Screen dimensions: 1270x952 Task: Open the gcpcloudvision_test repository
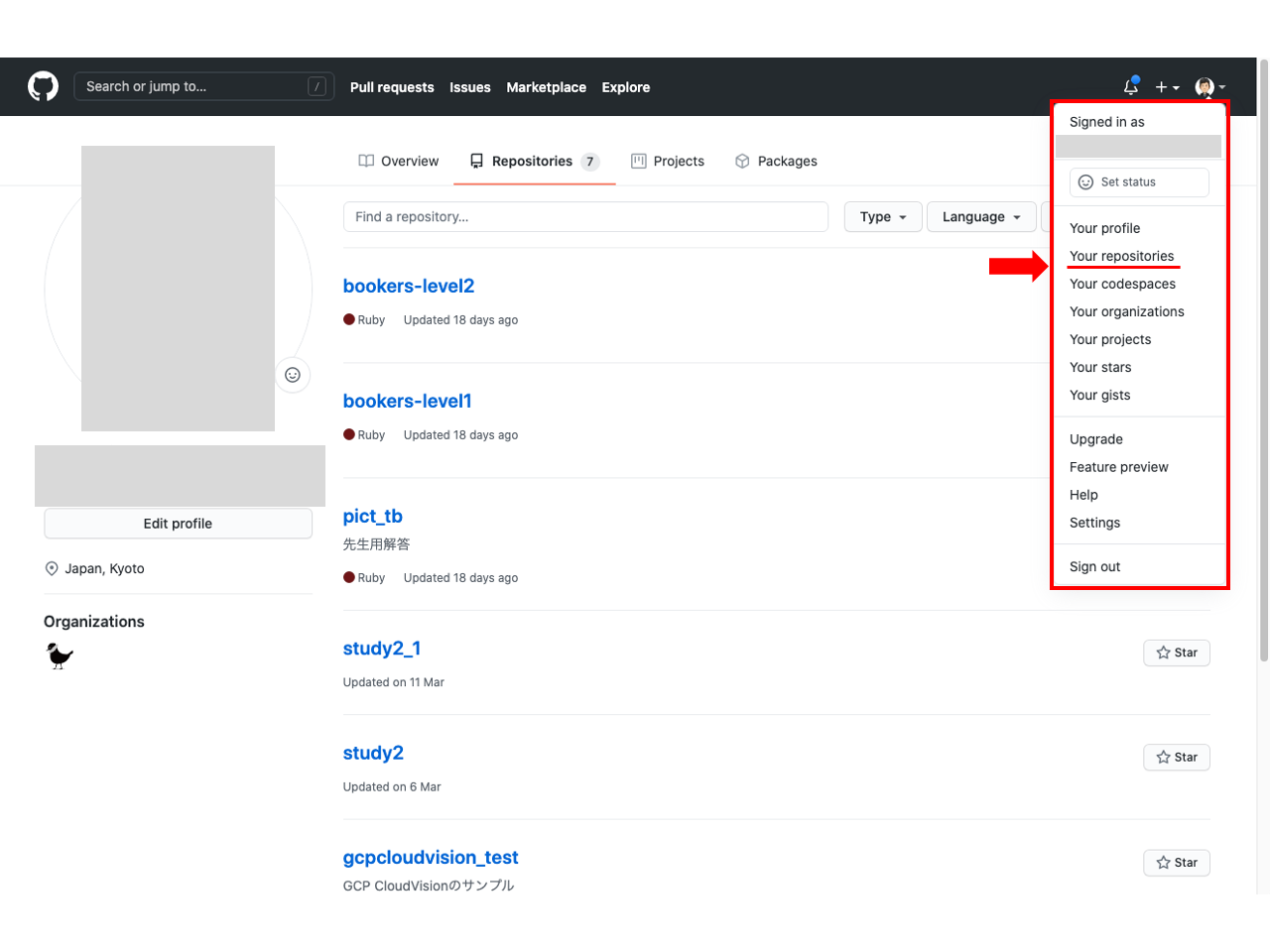point(431,857)
